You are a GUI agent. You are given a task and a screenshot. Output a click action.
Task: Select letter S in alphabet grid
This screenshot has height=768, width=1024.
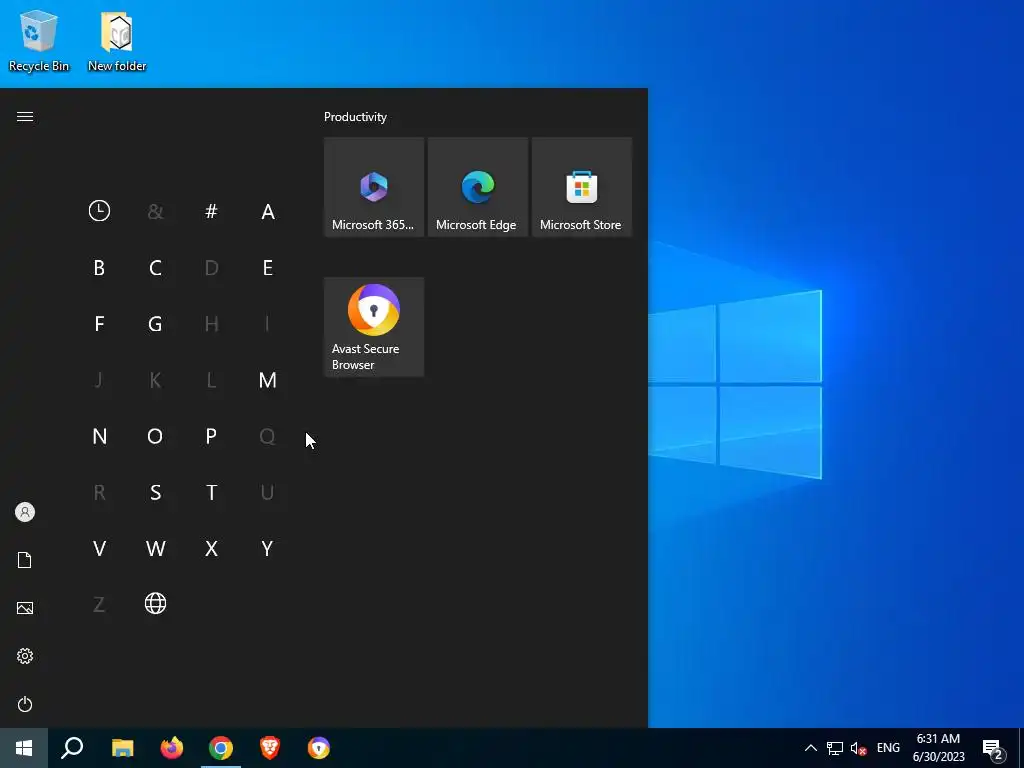[x=155, y=492]
